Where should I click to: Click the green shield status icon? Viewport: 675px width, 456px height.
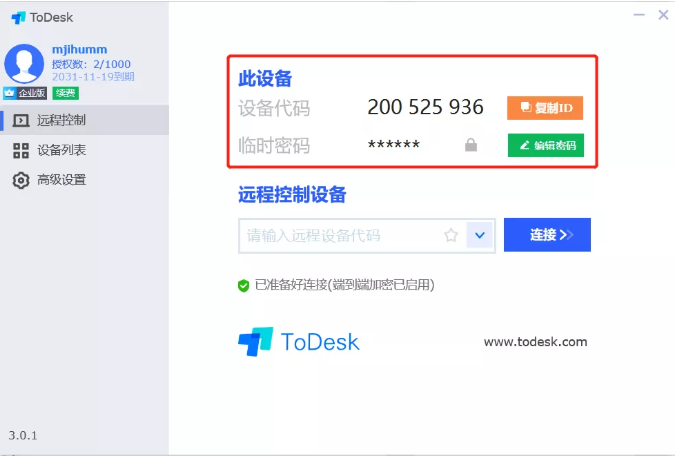243,285
